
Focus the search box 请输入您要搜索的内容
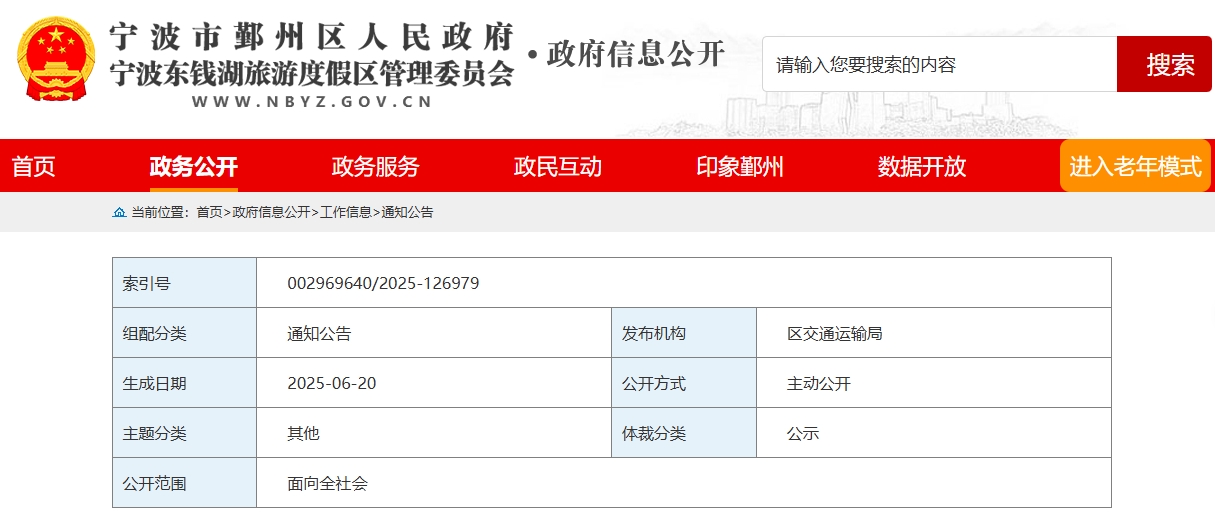click(939, 64)
